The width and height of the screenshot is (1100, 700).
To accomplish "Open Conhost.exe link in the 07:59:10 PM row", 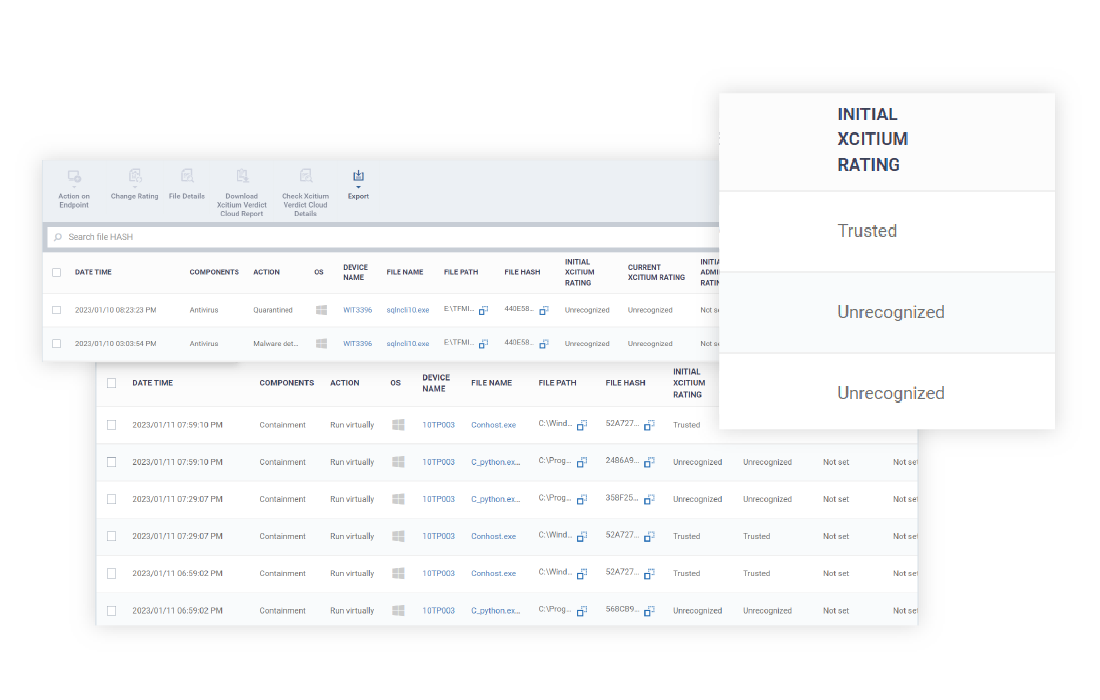I will pos(493,425).
